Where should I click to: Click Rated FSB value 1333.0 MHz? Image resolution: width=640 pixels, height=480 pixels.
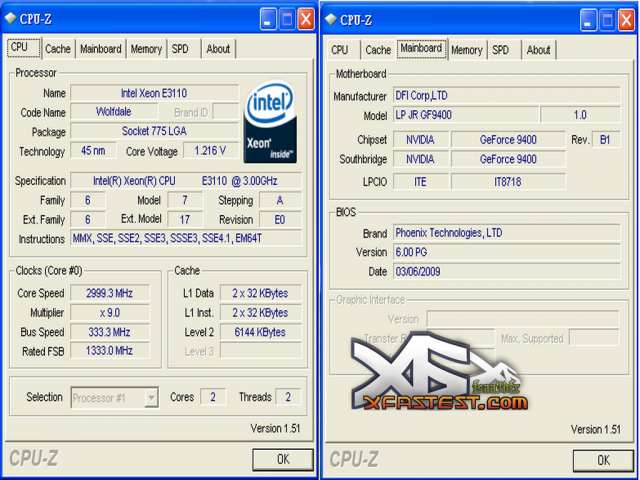pyautogui.click(x=110, y=351)
